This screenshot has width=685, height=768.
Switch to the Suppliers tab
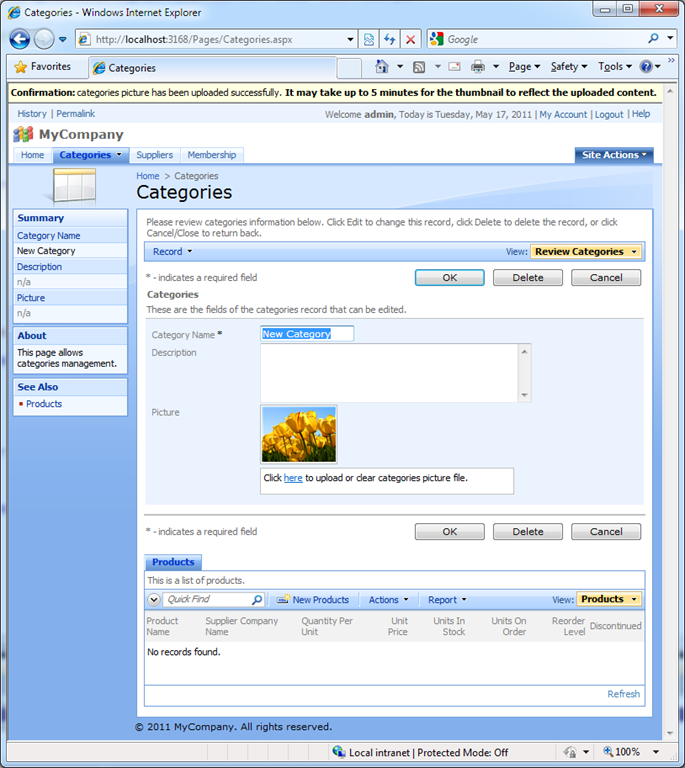tap(154, 155)
